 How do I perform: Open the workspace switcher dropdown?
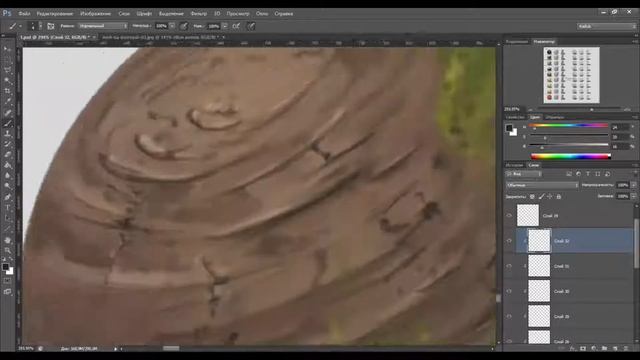[x=607, y=26]
